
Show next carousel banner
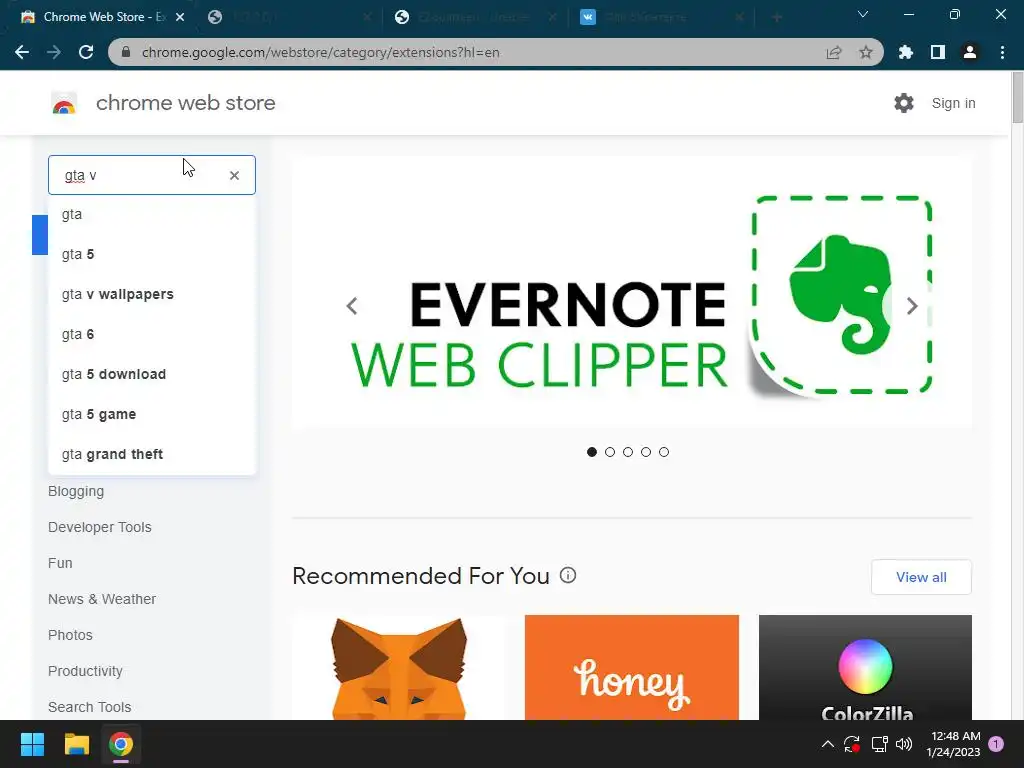click(912, 306)
